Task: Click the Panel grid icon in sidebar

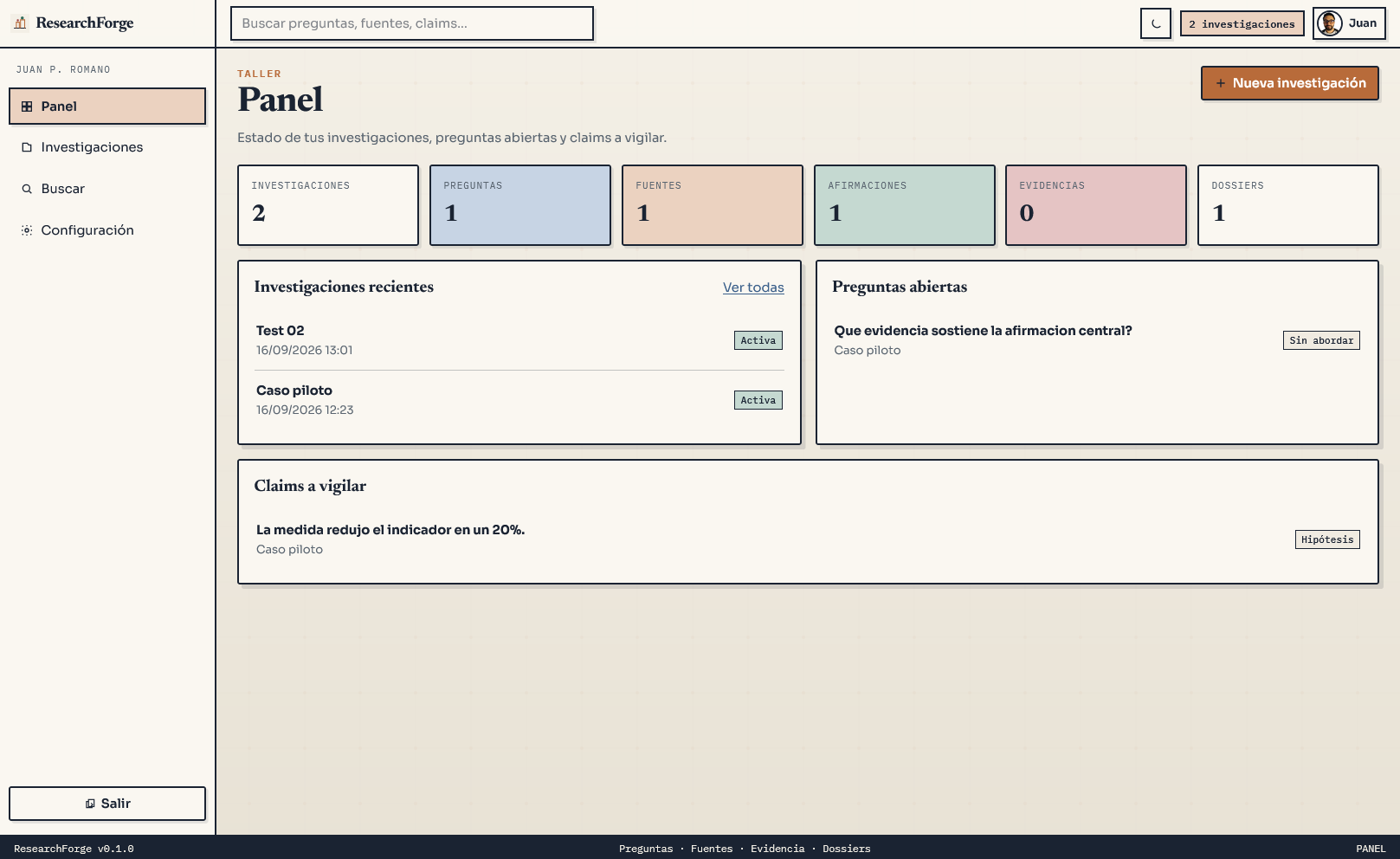Action: click(x=27, y=107)
